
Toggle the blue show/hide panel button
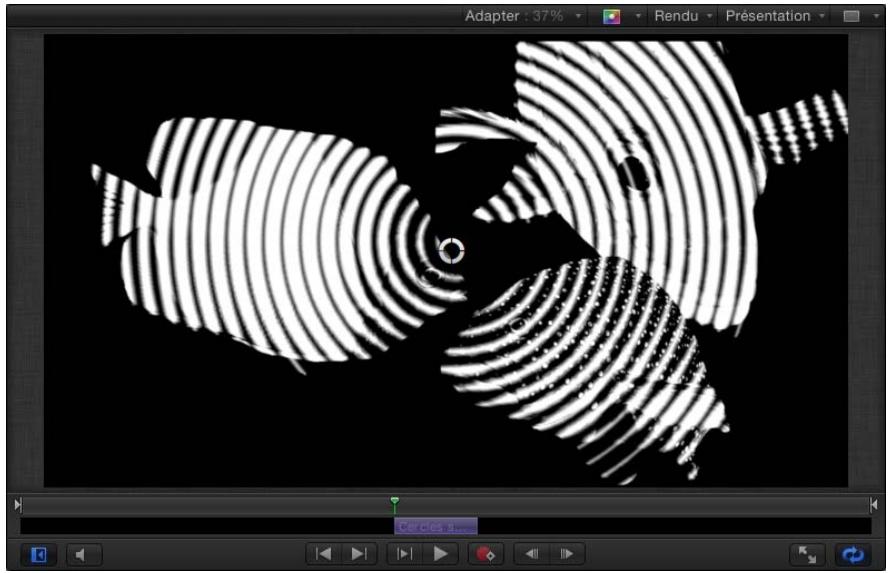39,554
